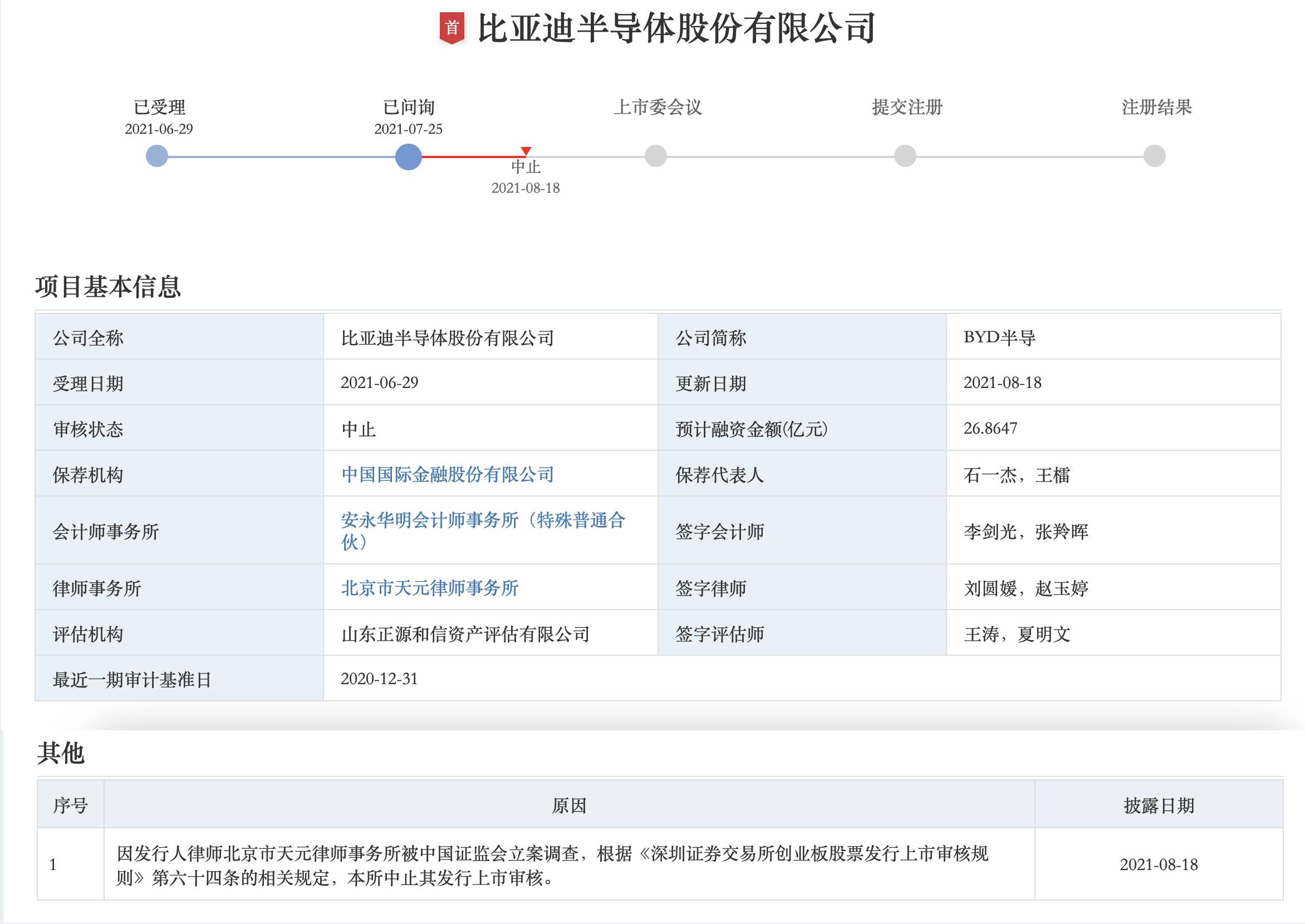Screen dimensions: 1305x924
Task: Click the 受理日期 label cell
Action: tap(179, 382)
